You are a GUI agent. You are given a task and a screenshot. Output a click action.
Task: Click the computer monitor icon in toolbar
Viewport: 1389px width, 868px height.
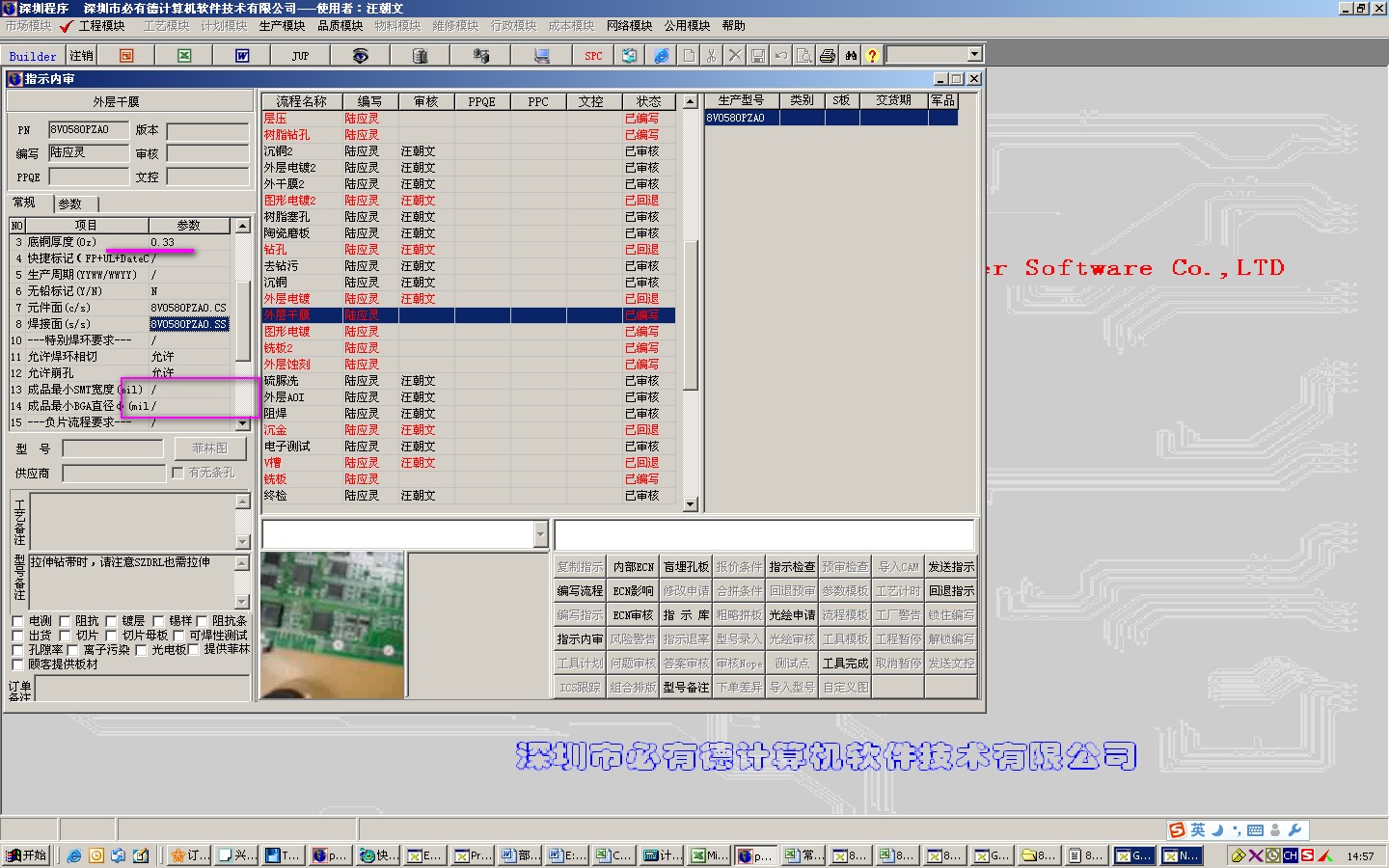(541, 56)
